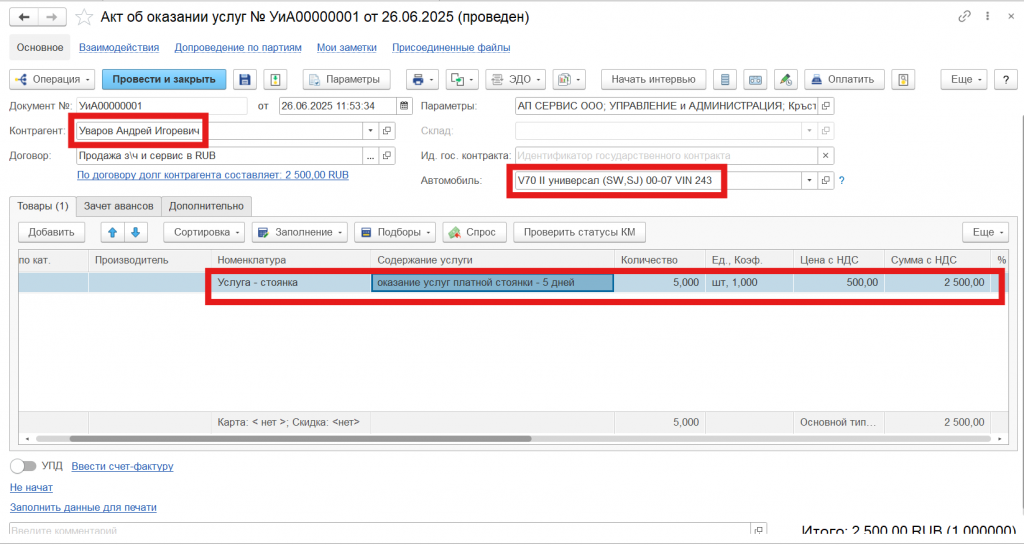Click the favorite star icon in title
The height and width of the screenshot is (545, 1024).
[86, 17]
